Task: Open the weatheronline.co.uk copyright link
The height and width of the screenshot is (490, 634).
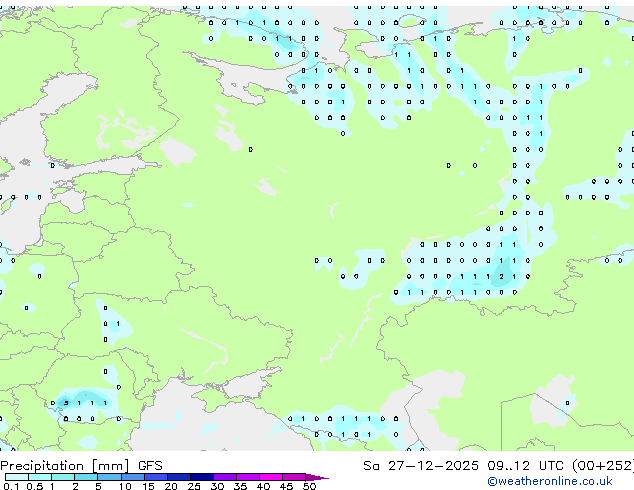Action: (x=550, y=481)
